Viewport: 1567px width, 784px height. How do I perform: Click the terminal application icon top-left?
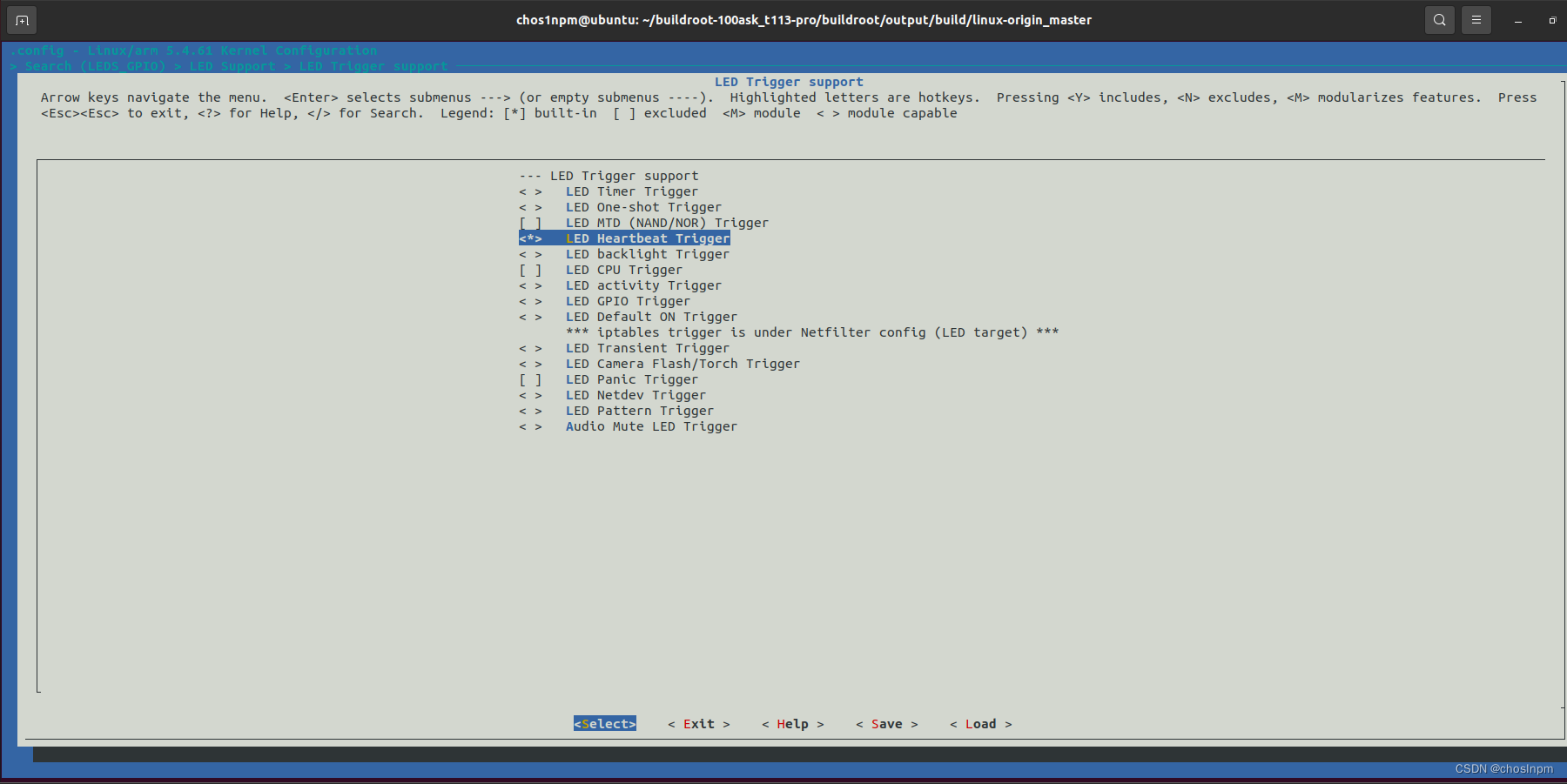tap(21, 19)
